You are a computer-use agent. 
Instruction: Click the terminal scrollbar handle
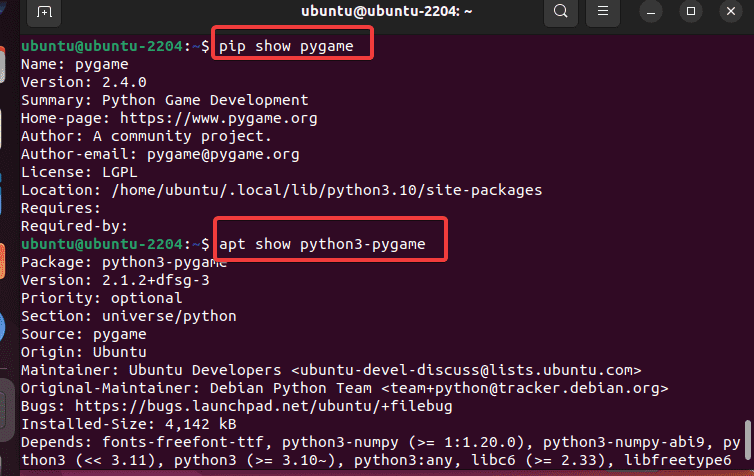(x=748, y=439)
